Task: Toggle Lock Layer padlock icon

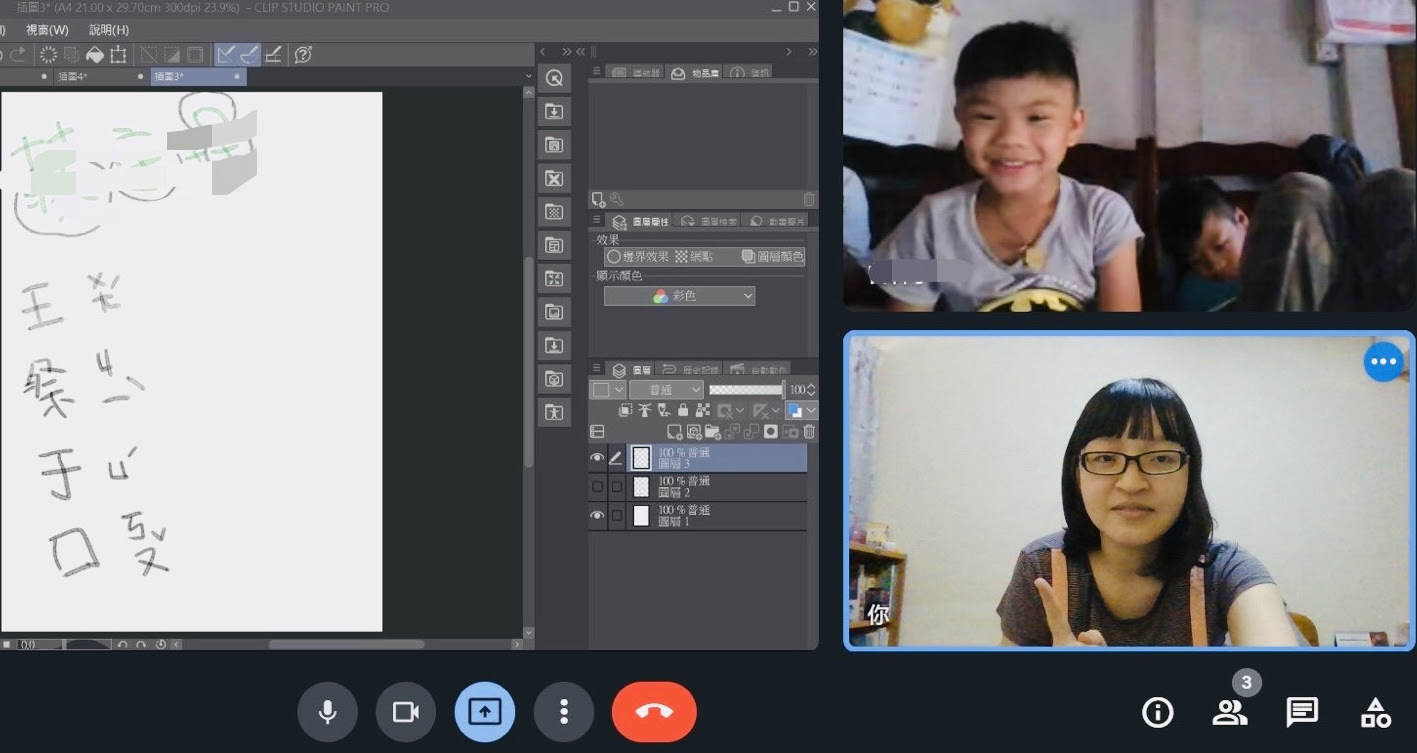Action: (x=683, y=410)
